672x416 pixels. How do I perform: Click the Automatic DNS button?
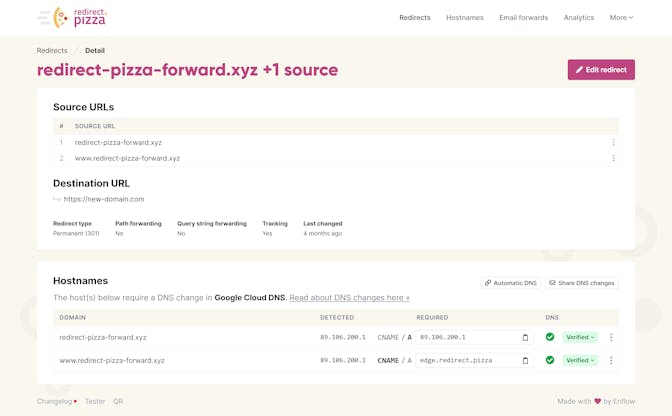tap(511, 283)
